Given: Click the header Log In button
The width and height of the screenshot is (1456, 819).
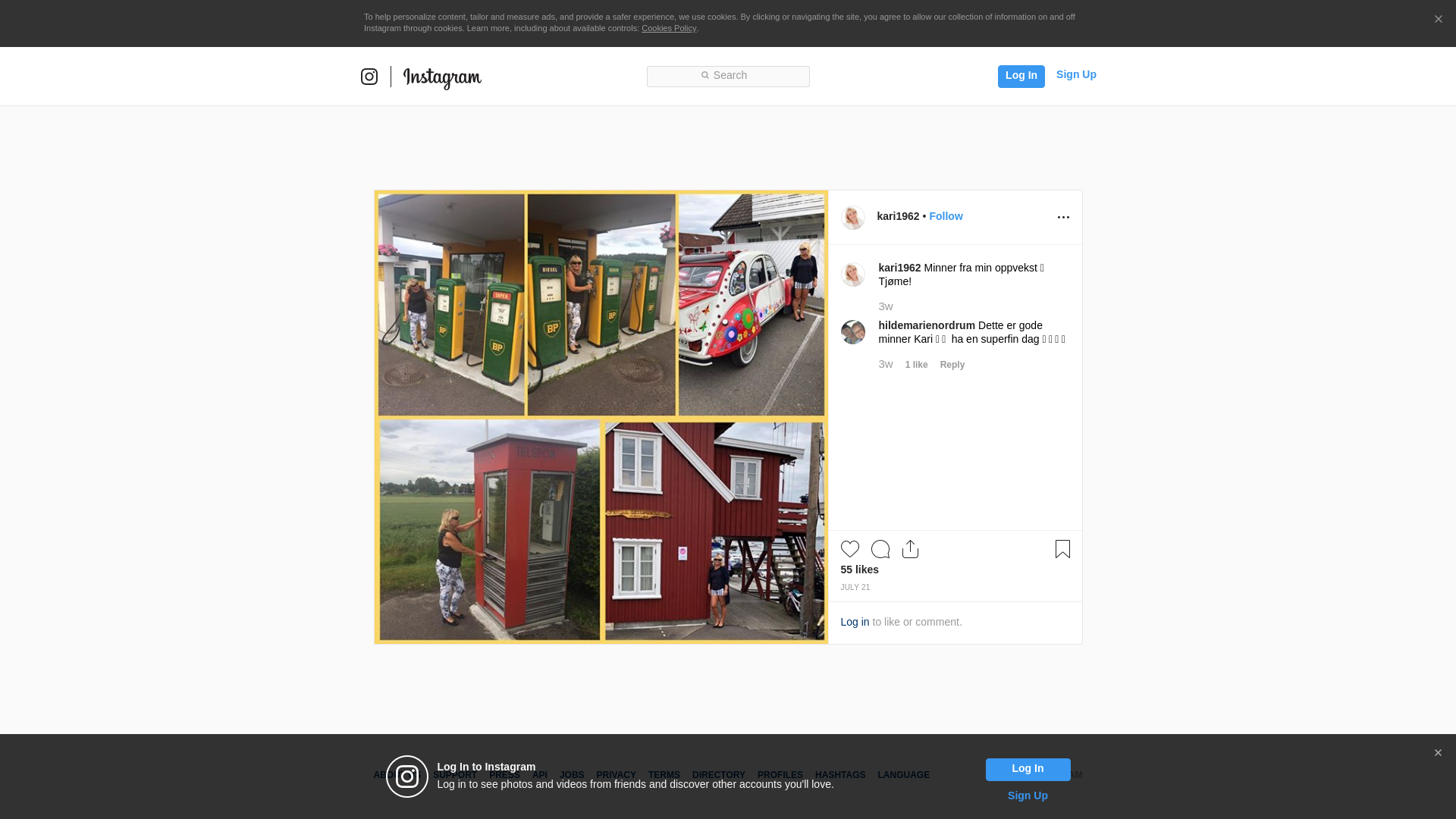Looking at the screenshot, I should click(x=1021, y=76).
